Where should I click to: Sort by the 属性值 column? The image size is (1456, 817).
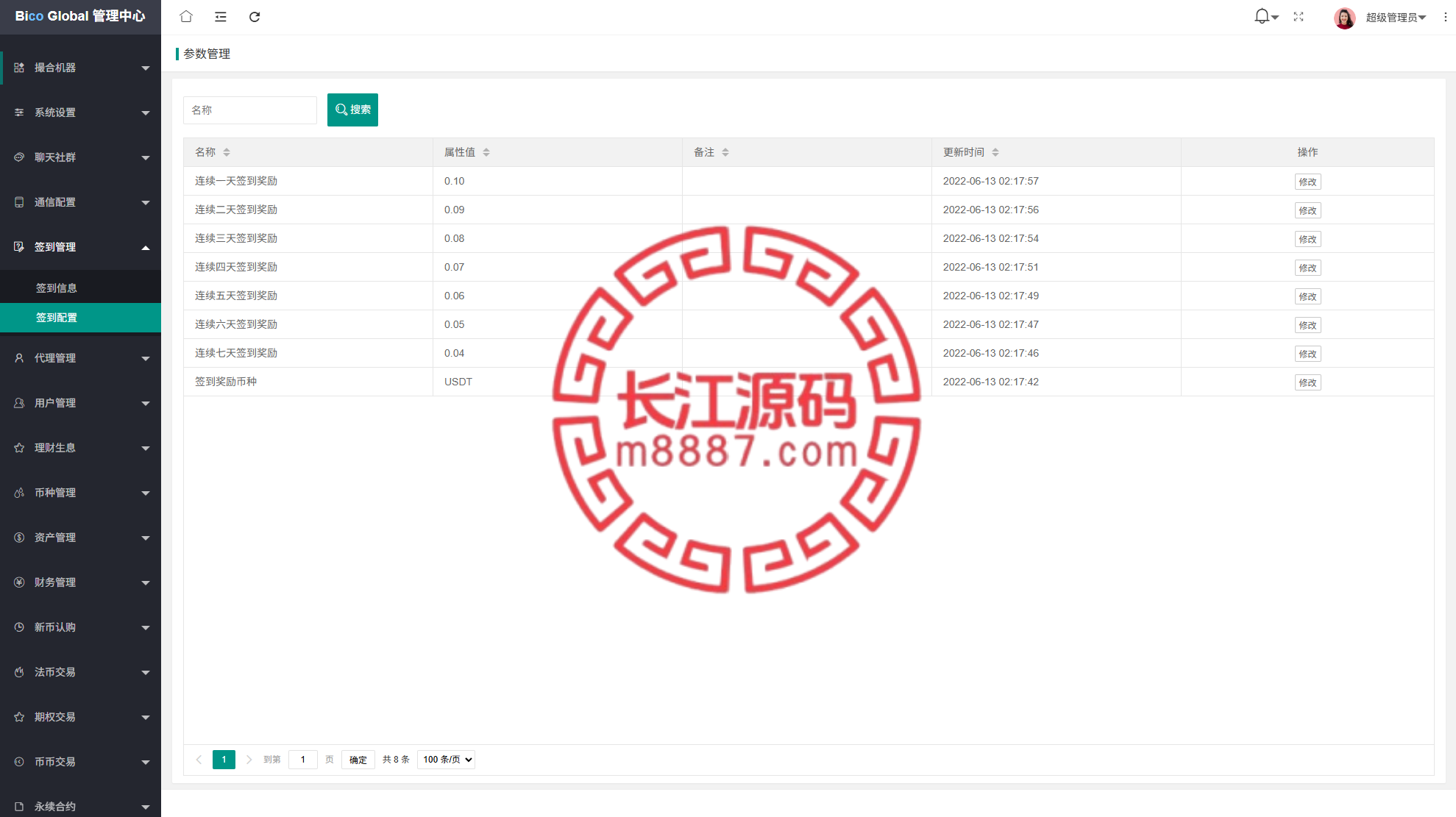pos(486,152)
